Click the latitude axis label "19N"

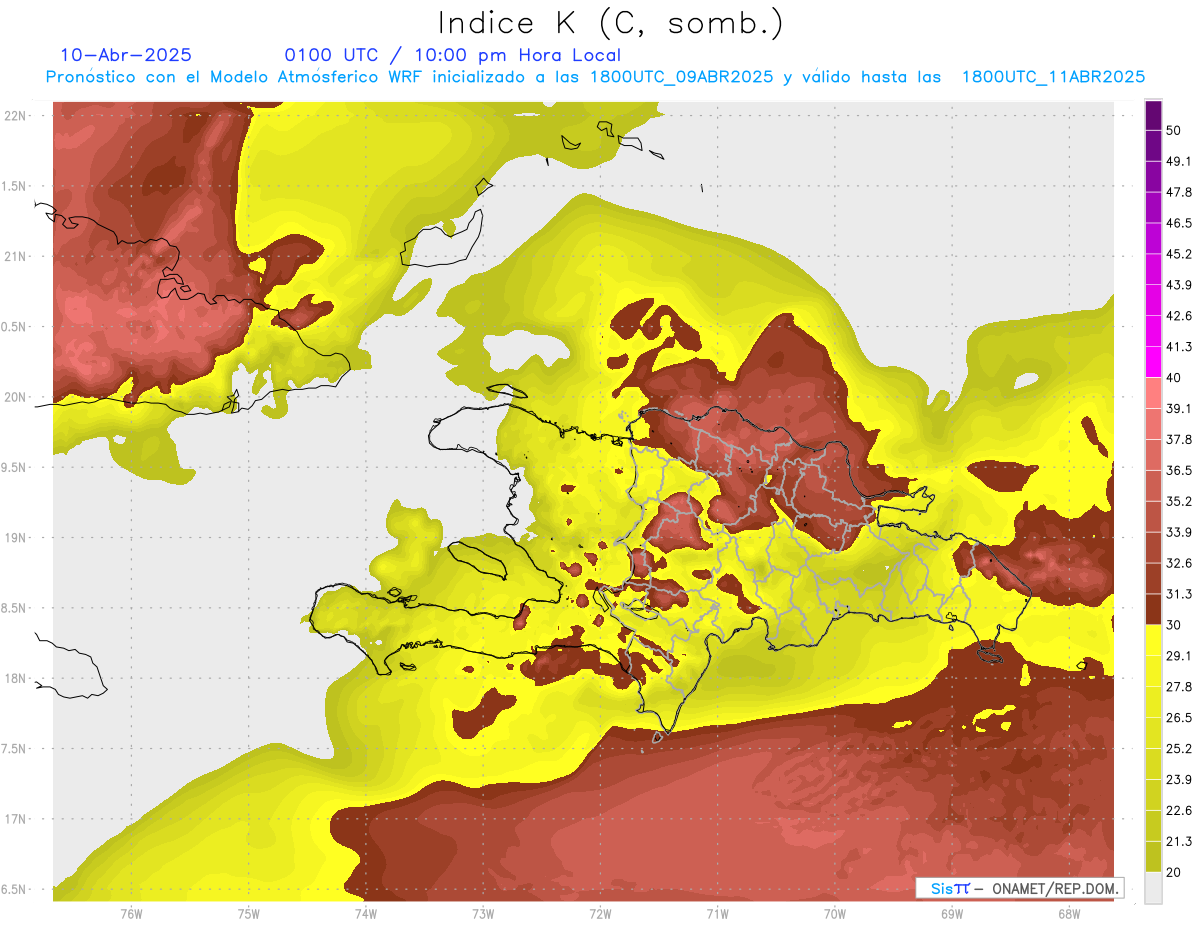click(17, 538)
